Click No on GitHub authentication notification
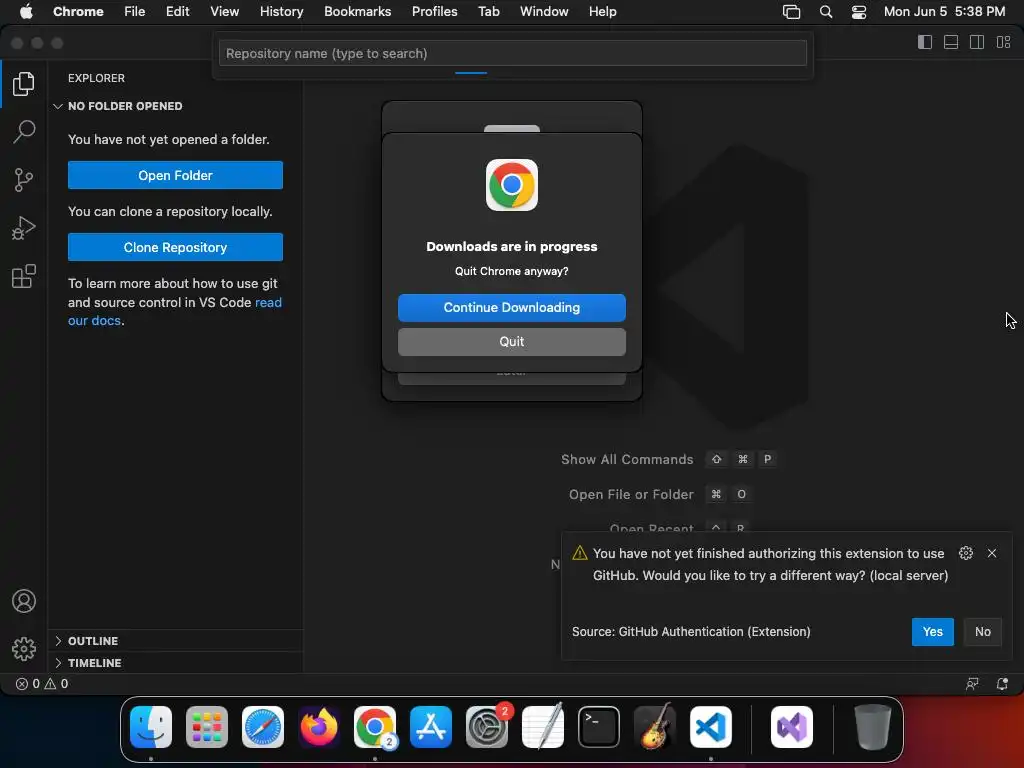The image size is (1024, 768). click(x=983, y=632)
